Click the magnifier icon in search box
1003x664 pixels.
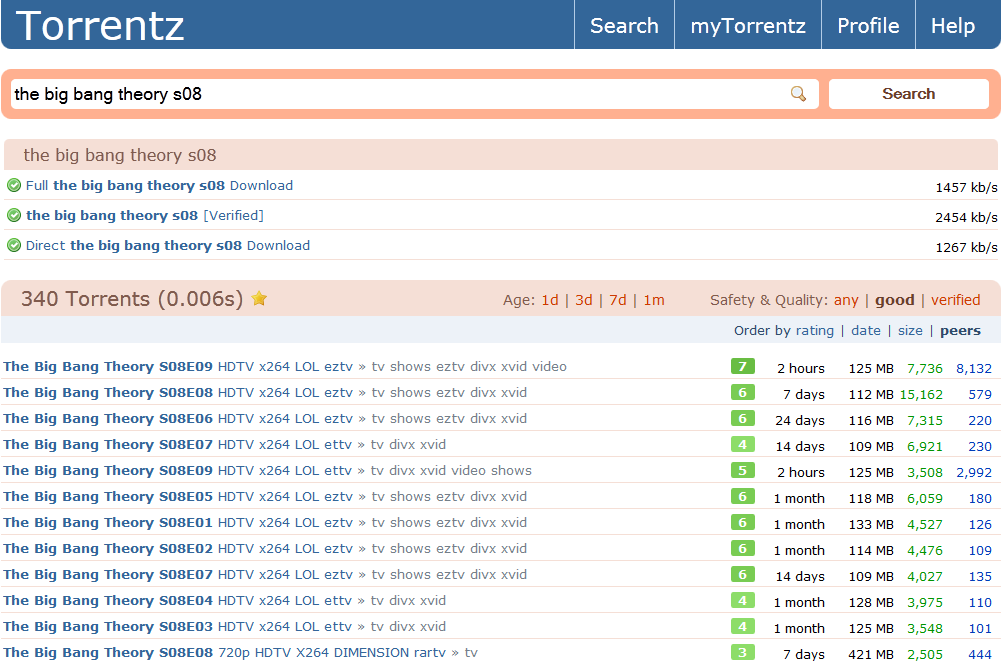798,94
